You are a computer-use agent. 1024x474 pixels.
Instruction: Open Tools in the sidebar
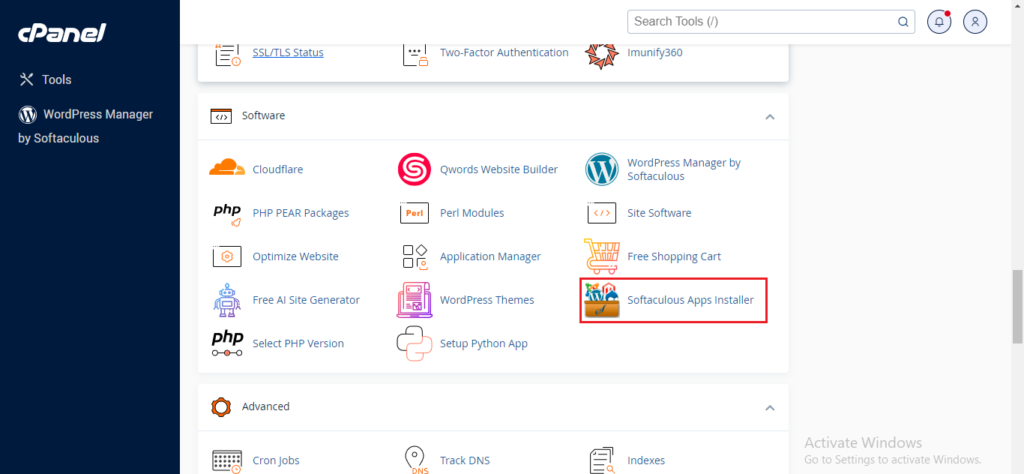pyautogui.click(x=57, y=80)
